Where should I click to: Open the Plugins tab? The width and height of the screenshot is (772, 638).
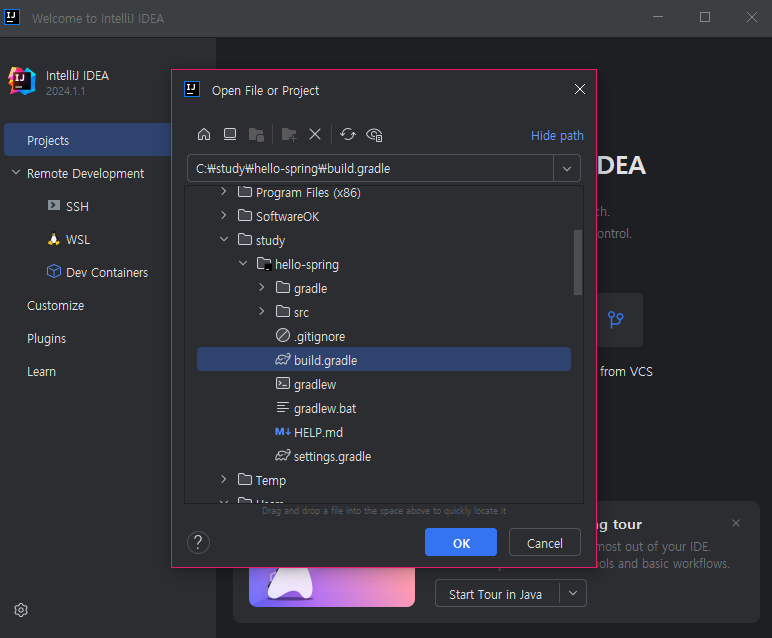pyautogui.click(x=46, y=338)
